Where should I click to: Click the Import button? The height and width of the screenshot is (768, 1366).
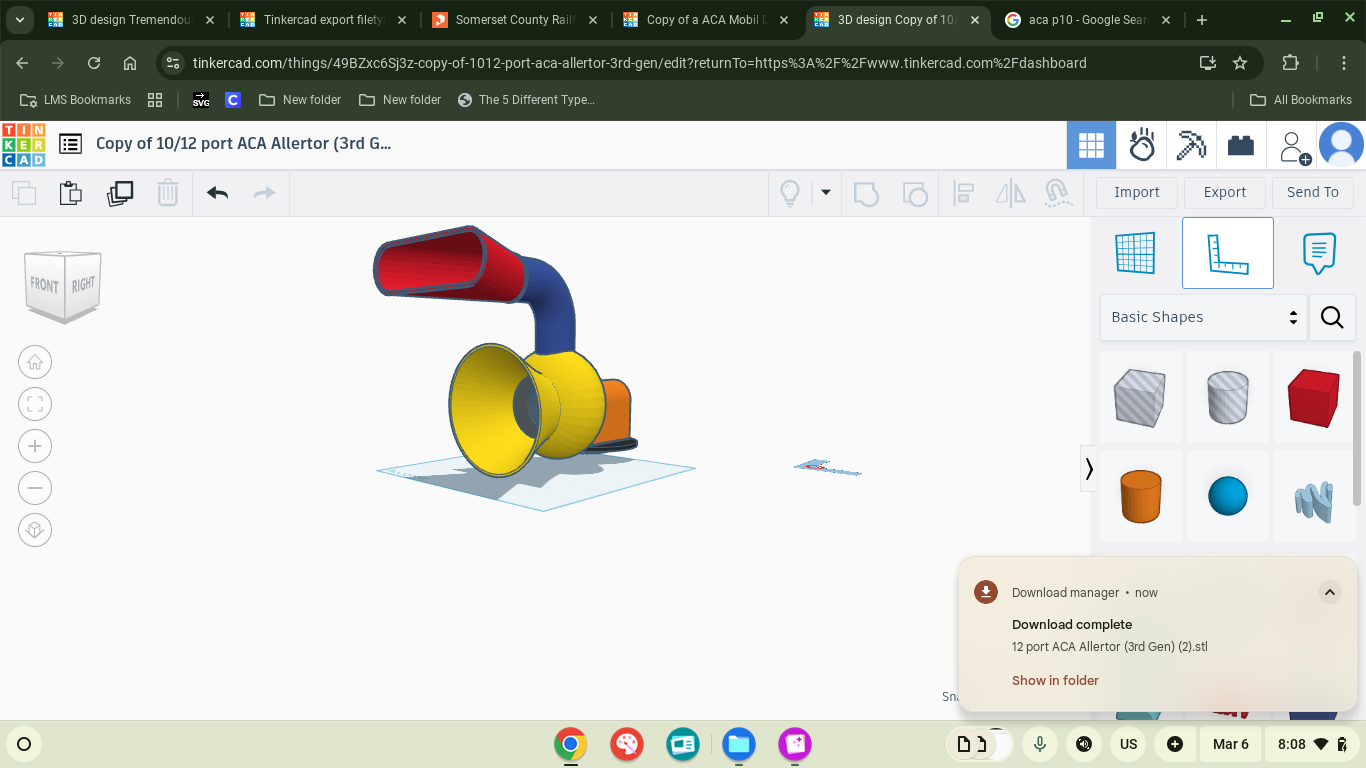(1137, 192)
